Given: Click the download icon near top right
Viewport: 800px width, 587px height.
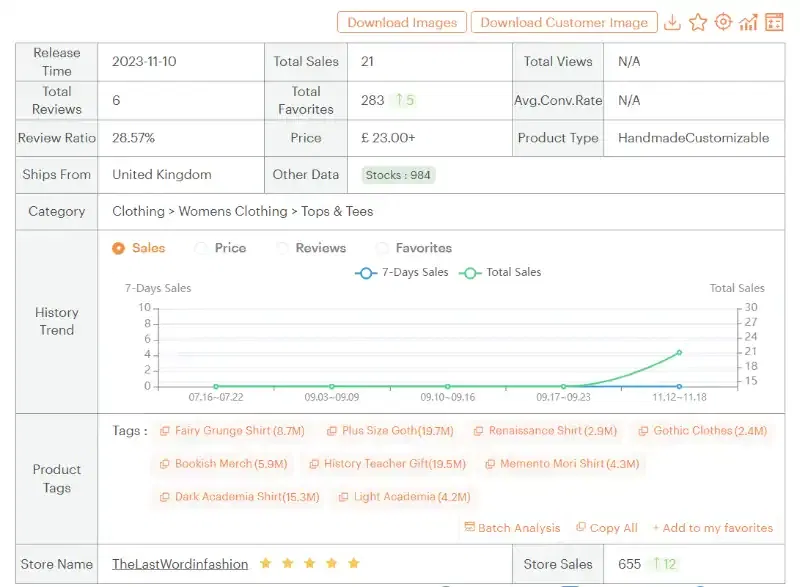Looking at the screenshot, I should (674, 21).
